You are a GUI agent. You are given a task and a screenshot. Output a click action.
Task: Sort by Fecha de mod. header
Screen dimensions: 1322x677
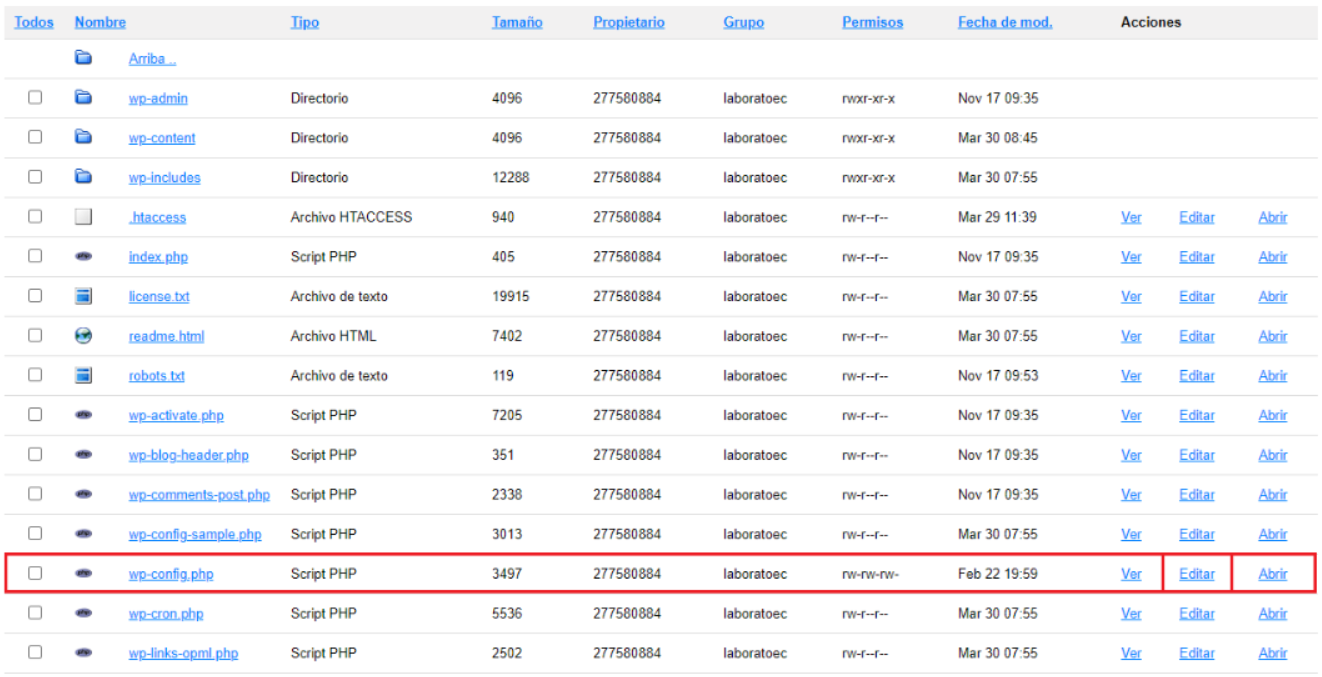click(x=1005, y=22)
